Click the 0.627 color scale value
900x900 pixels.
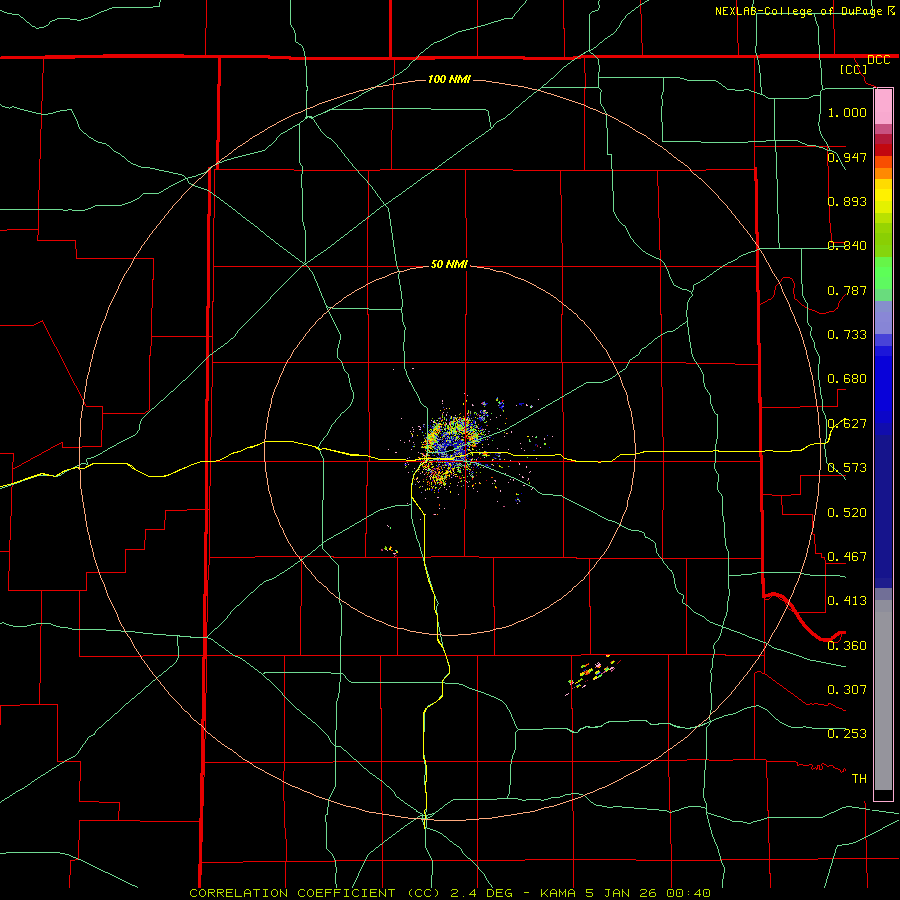[x=847, y=424]
